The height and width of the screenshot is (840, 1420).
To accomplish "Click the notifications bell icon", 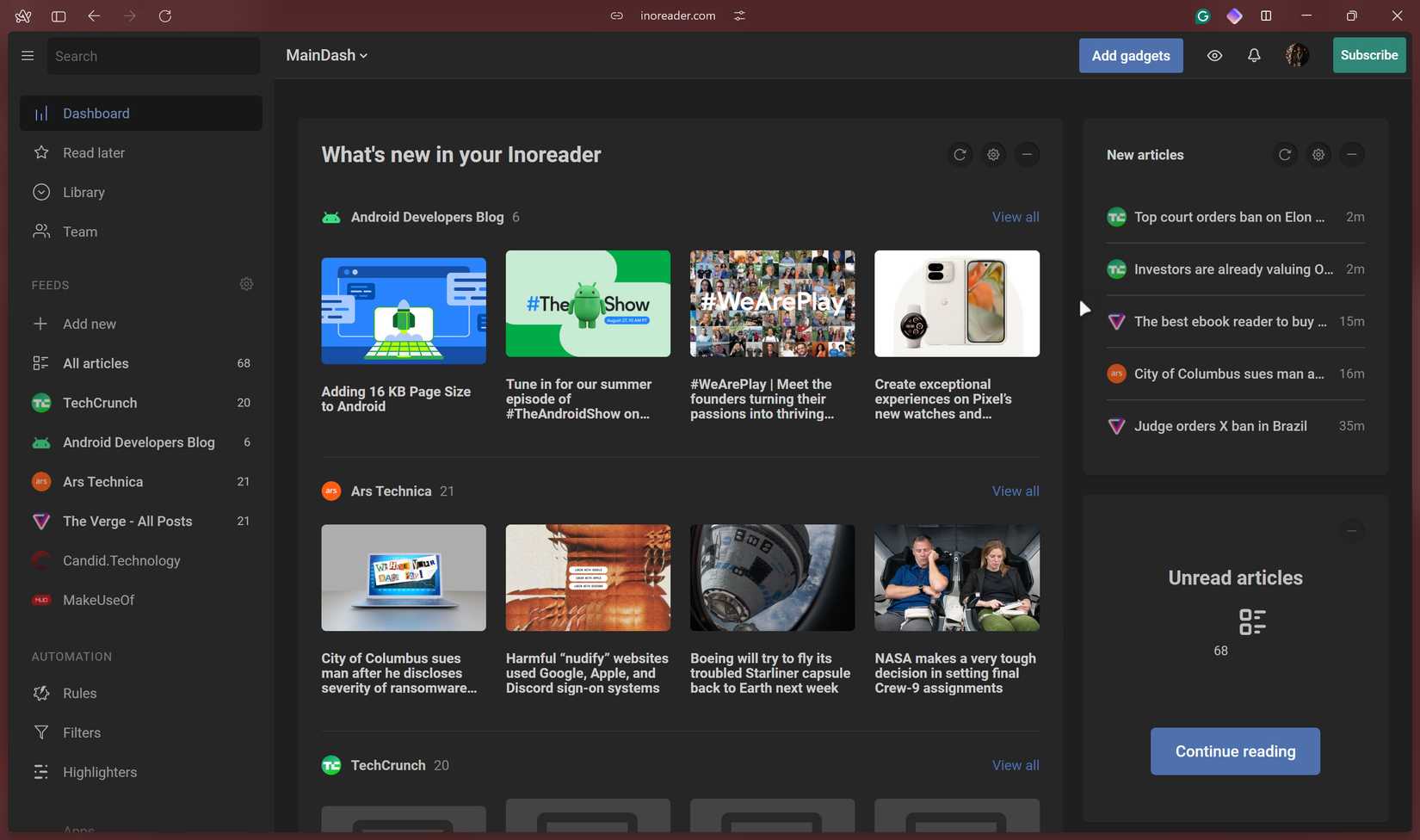I will click(x=1254, y=55).
